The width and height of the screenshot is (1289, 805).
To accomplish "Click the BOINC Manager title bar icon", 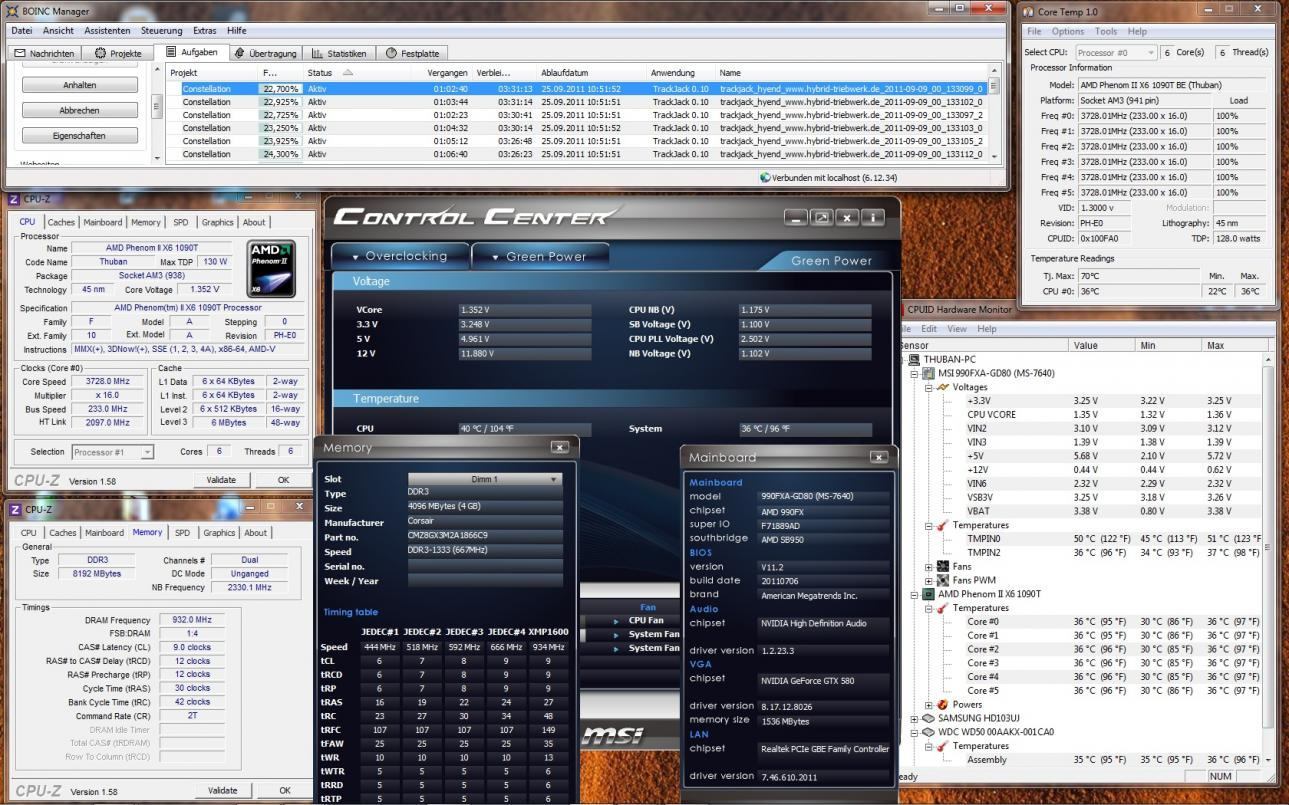I will (12, 11).
